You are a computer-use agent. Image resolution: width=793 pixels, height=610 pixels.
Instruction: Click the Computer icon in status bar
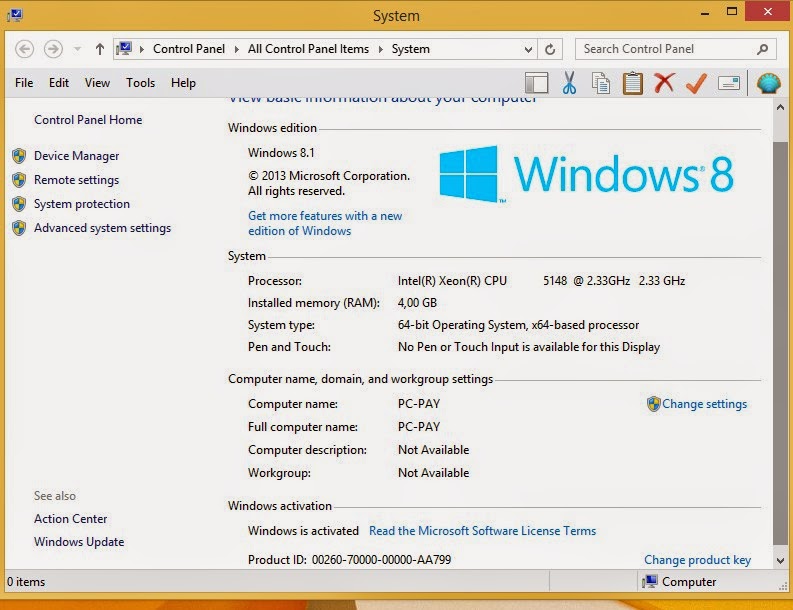[649, 582]
